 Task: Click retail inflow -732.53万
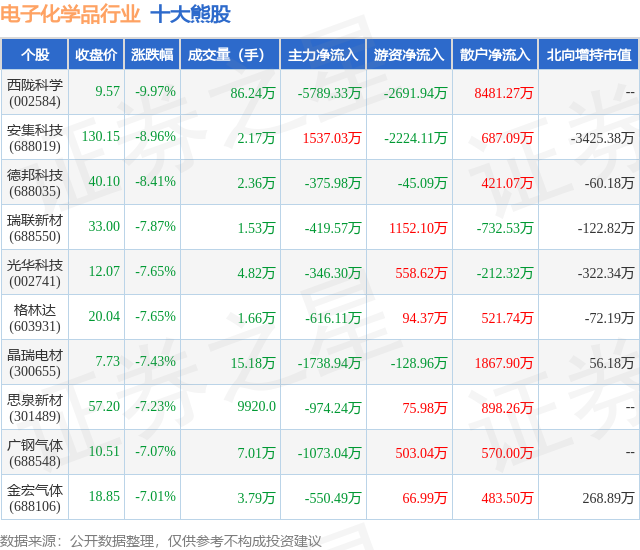click(505, 228)
